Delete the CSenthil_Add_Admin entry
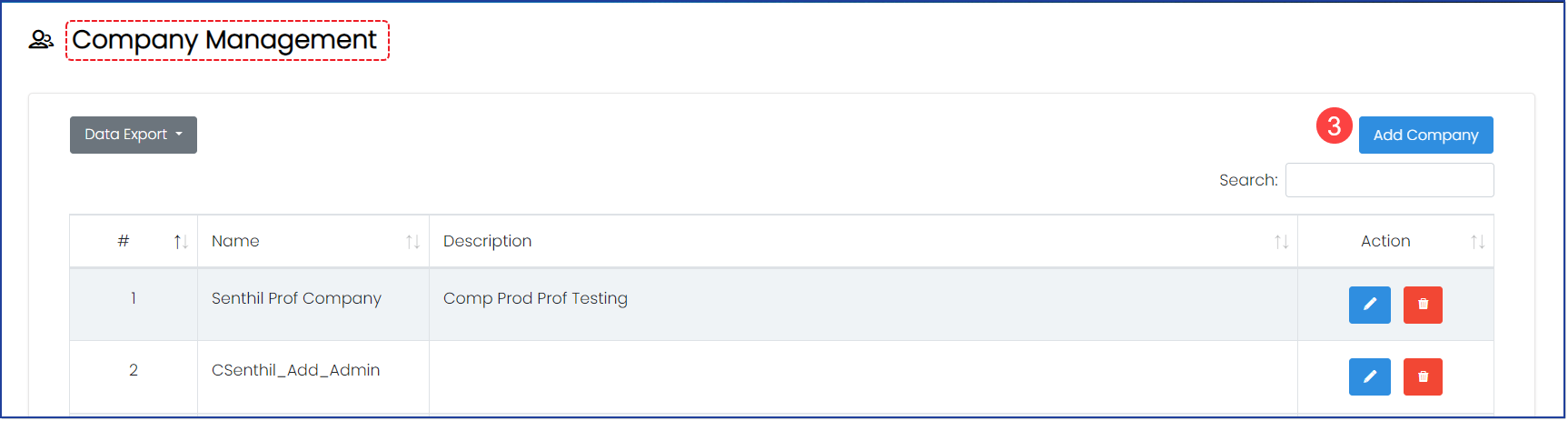The height and width of the screenshot is (421, 1568). click(1423, 376)
